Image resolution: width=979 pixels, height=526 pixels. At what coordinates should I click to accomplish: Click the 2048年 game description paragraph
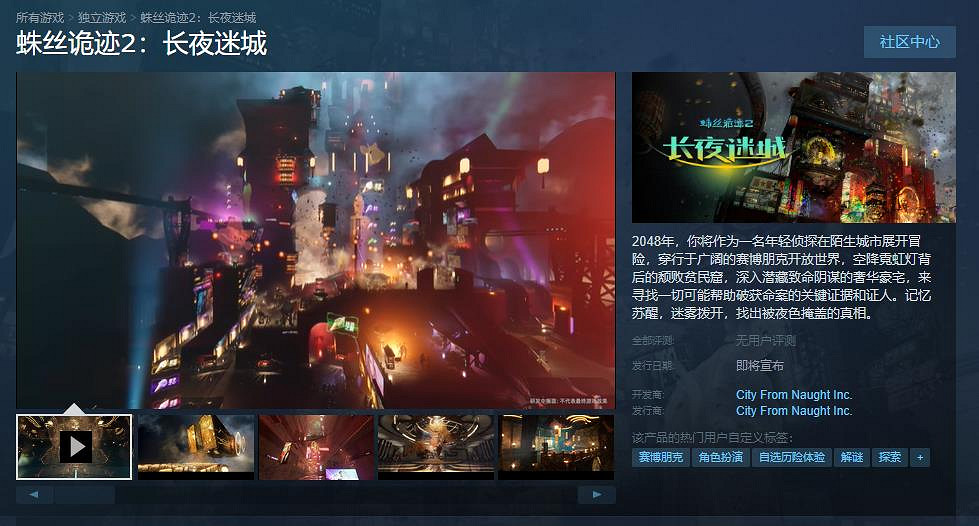tap(781, 277)
